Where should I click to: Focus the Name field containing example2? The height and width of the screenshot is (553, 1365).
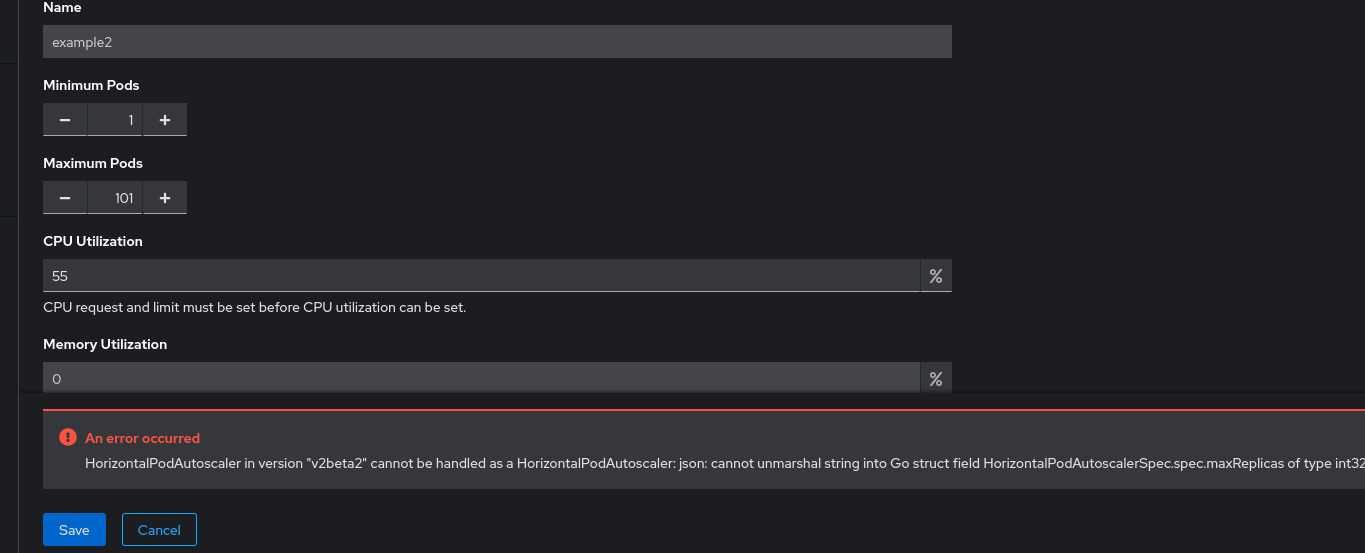pos(497,42)
